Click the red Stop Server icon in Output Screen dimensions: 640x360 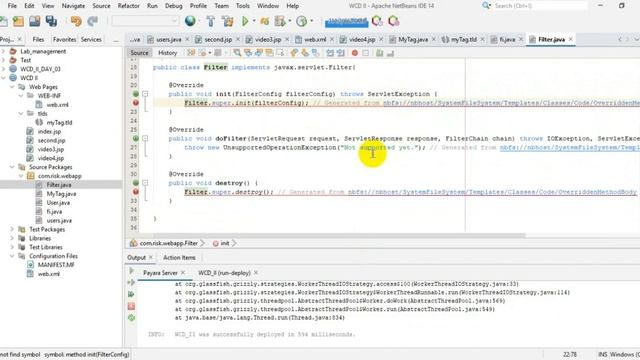(131, 306)
